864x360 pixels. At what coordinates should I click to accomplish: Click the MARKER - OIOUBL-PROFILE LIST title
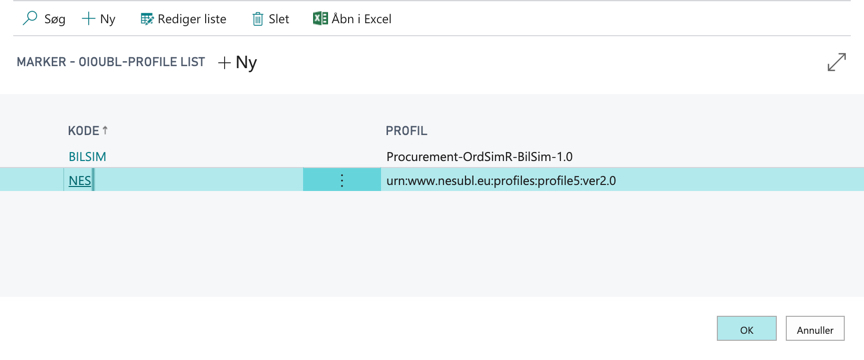(x=111, y=62)
